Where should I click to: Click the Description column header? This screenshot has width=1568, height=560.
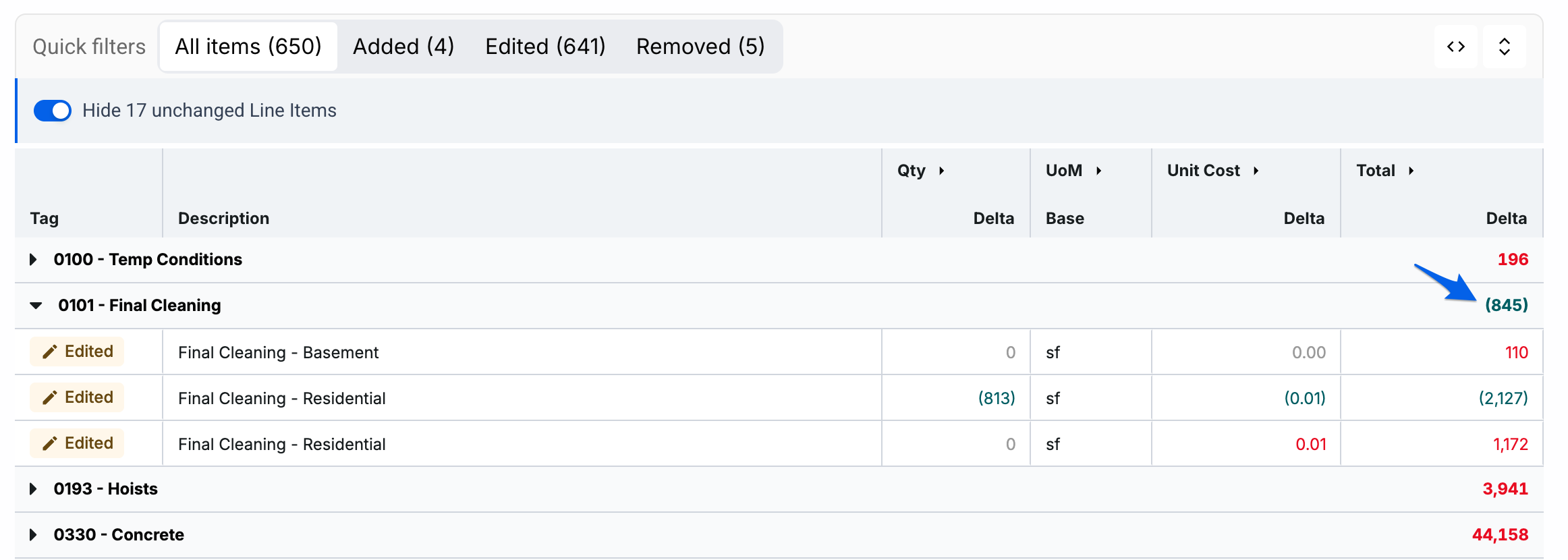click(223, 219)
